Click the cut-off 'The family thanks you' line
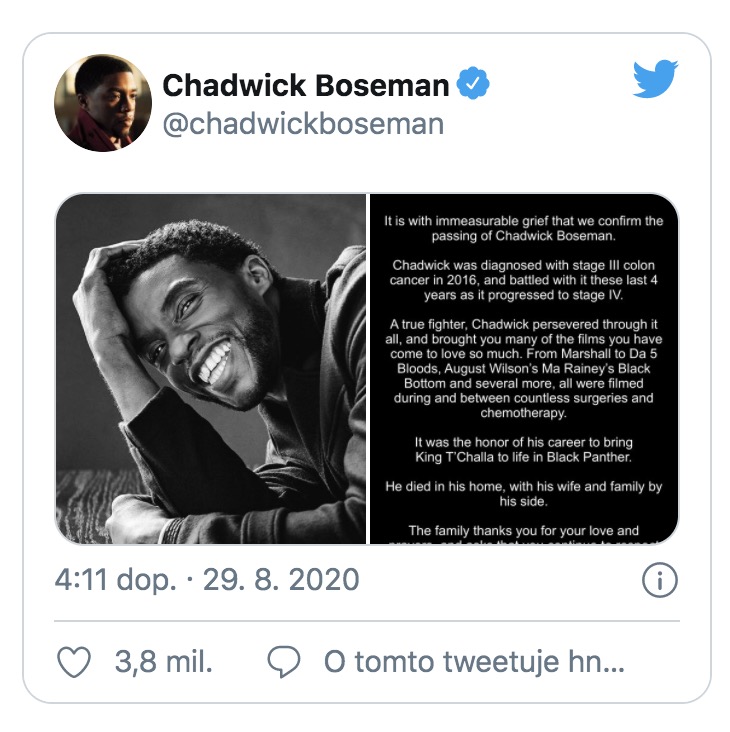 point(524,531)
